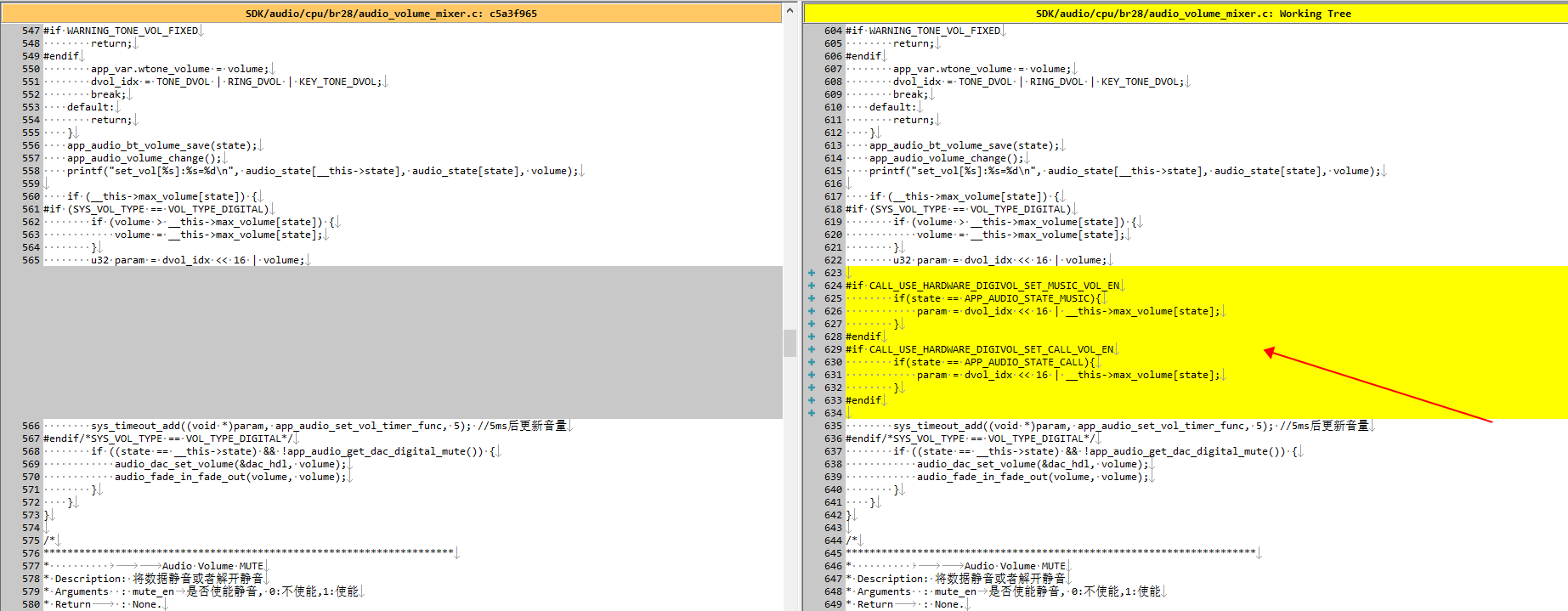This screenshot has height=611, width=1568.
Task: Click 'if(state == APP_AUDIO_STATE_MUSIC){' on line 625
Action: (998, 298)
